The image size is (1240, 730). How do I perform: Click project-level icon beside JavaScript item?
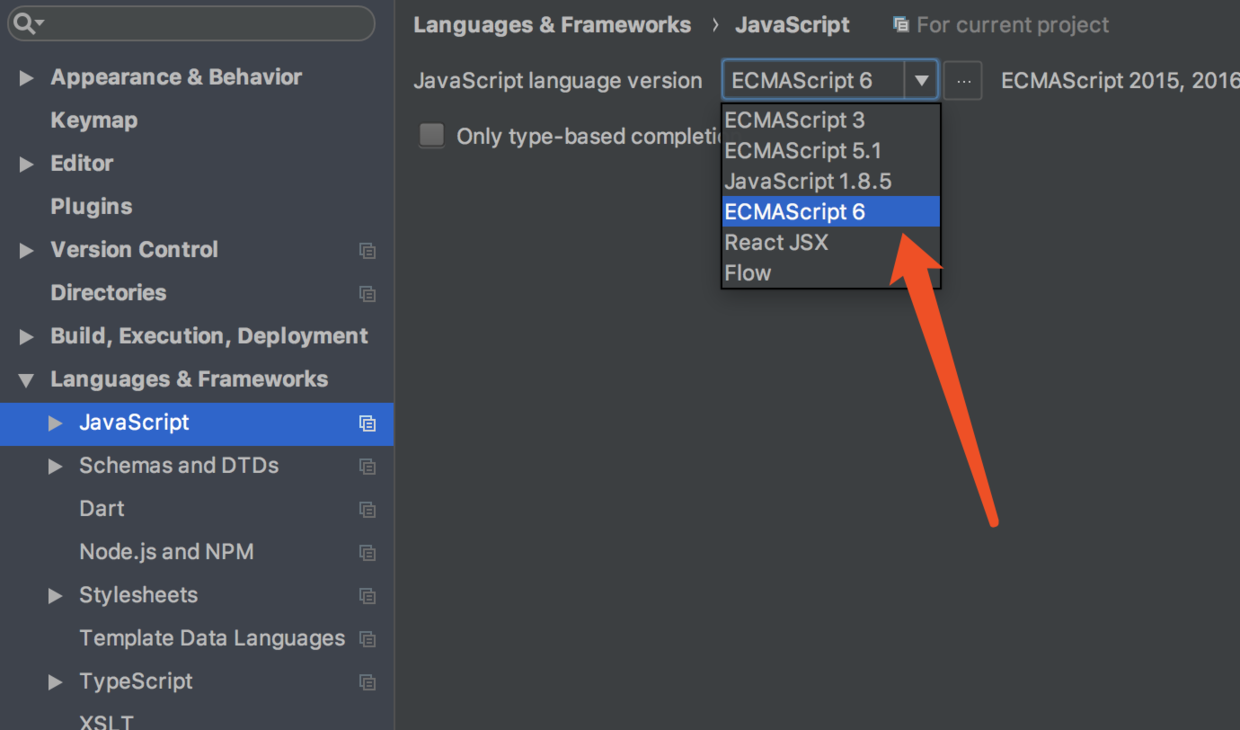coord(367,424)
